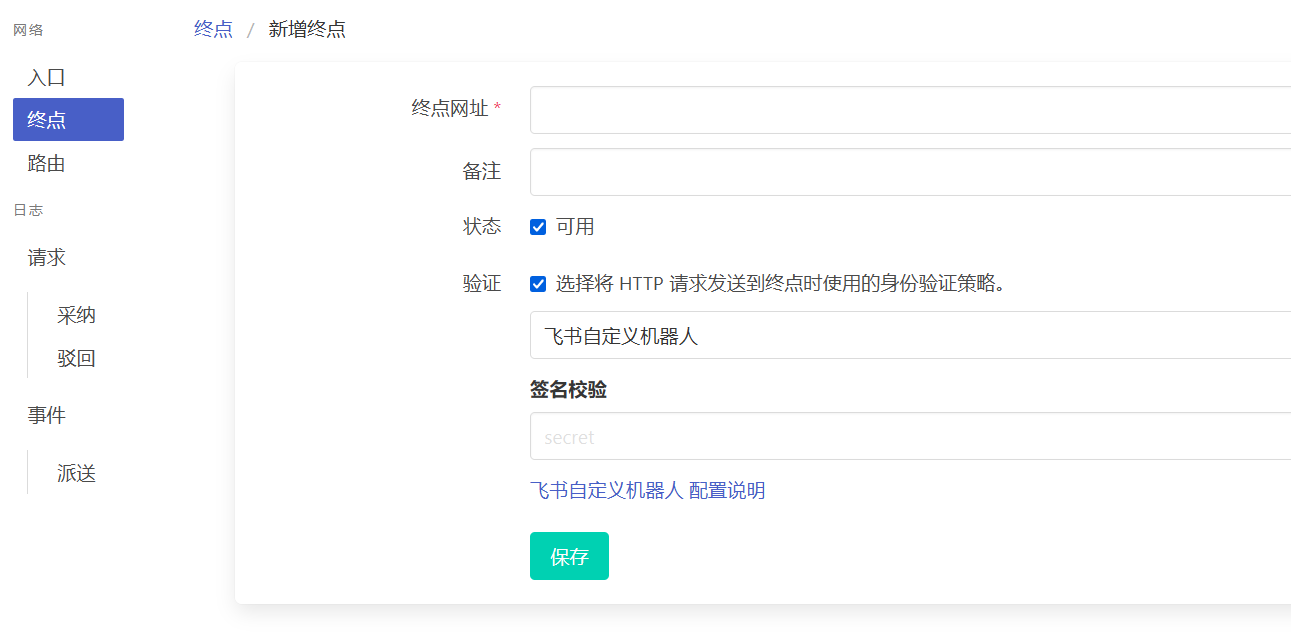Click the secret signature input field
Viewport: 1291px width, 641px height.
point(910,437)
